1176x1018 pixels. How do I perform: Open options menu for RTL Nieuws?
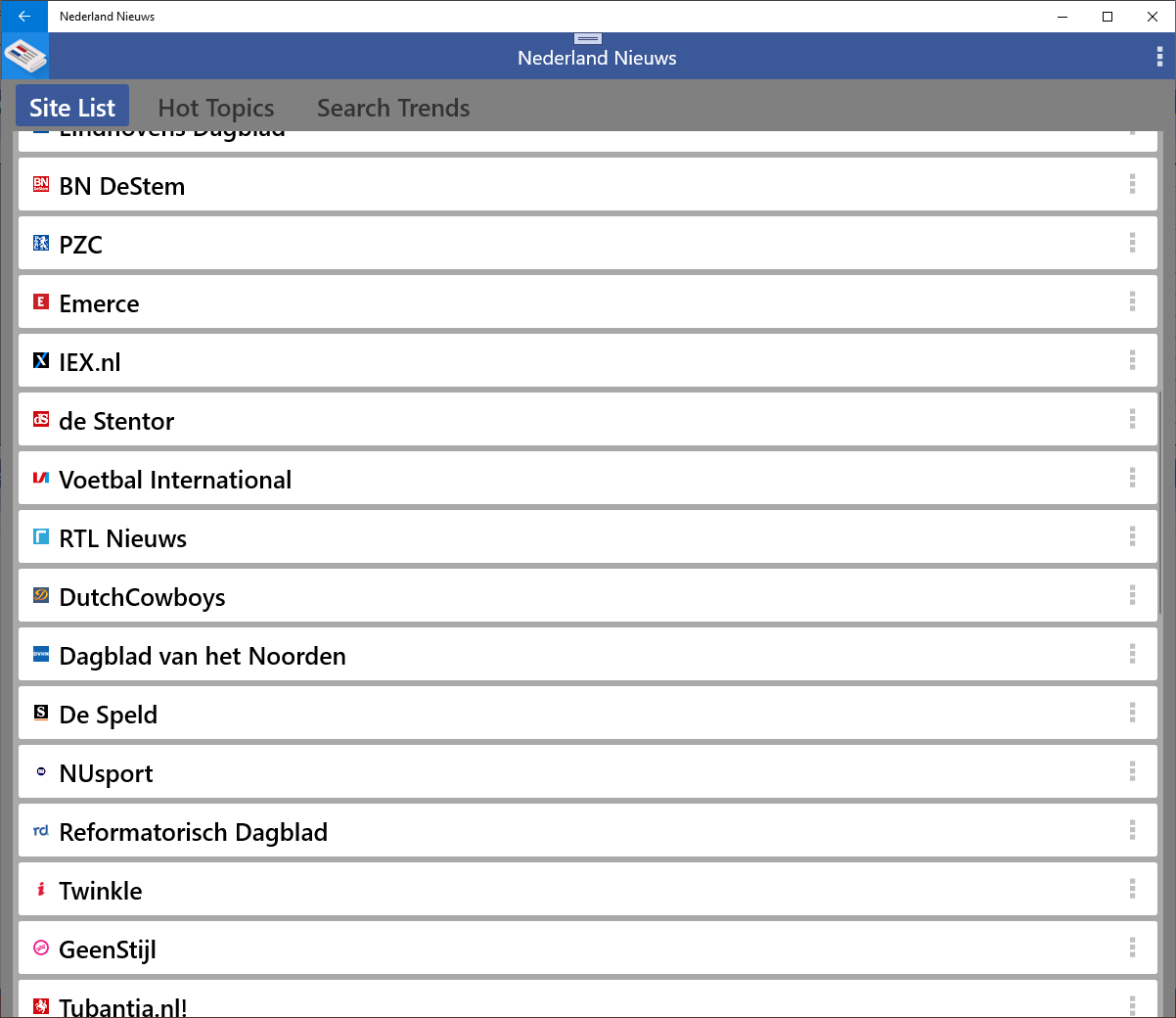tap(1132, 536)
